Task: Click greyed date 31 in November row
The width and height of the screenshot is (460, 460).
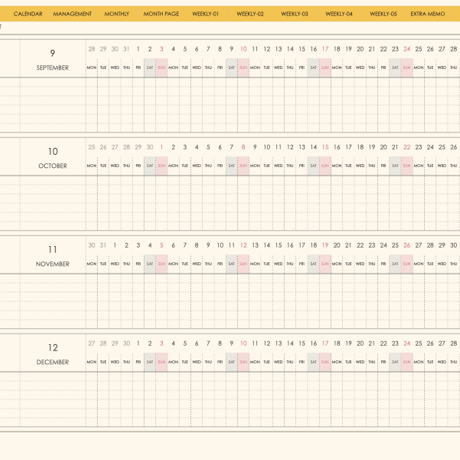Action: point(103,245)
